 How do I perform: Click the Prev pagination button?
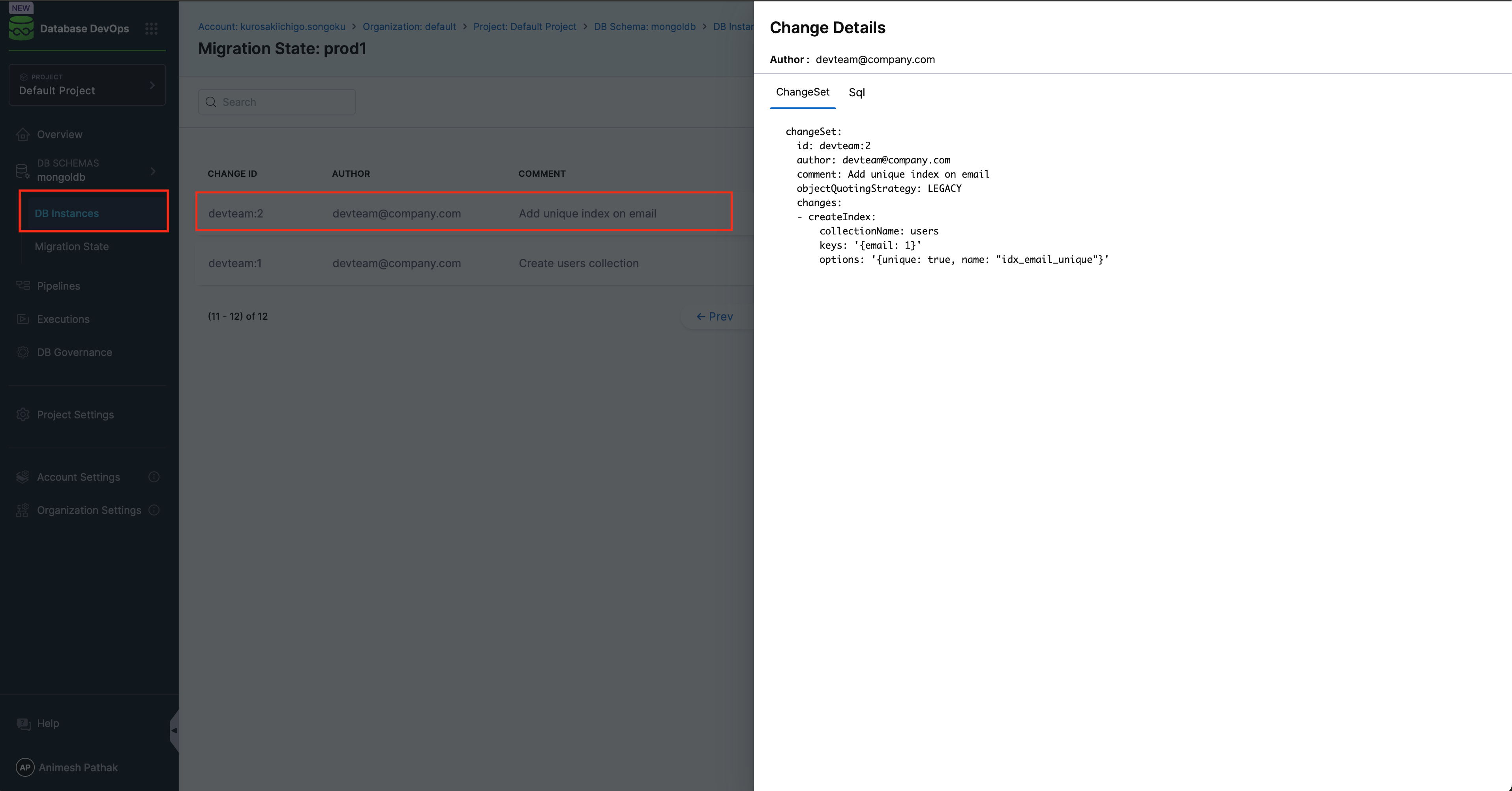714,316
